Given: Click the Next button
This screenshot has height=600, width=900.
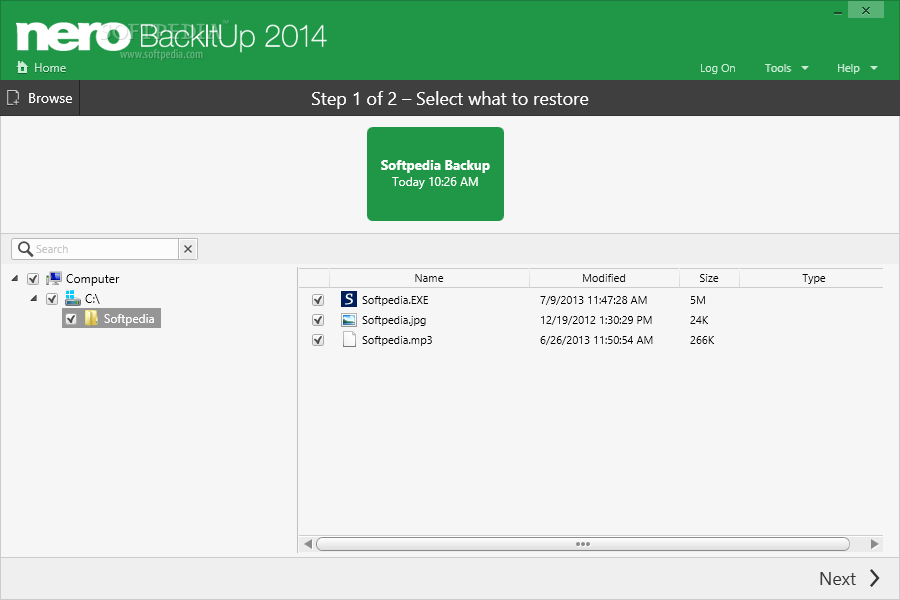Looking at the screenshot, I should (849, 578).
